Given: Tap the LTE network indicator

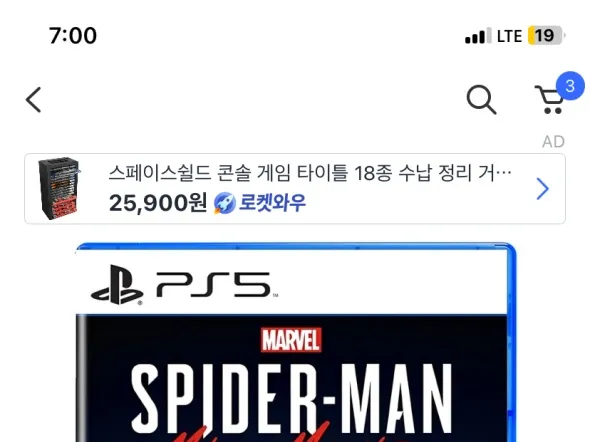Looking at the screenshot, I should (x=509, y=36).
